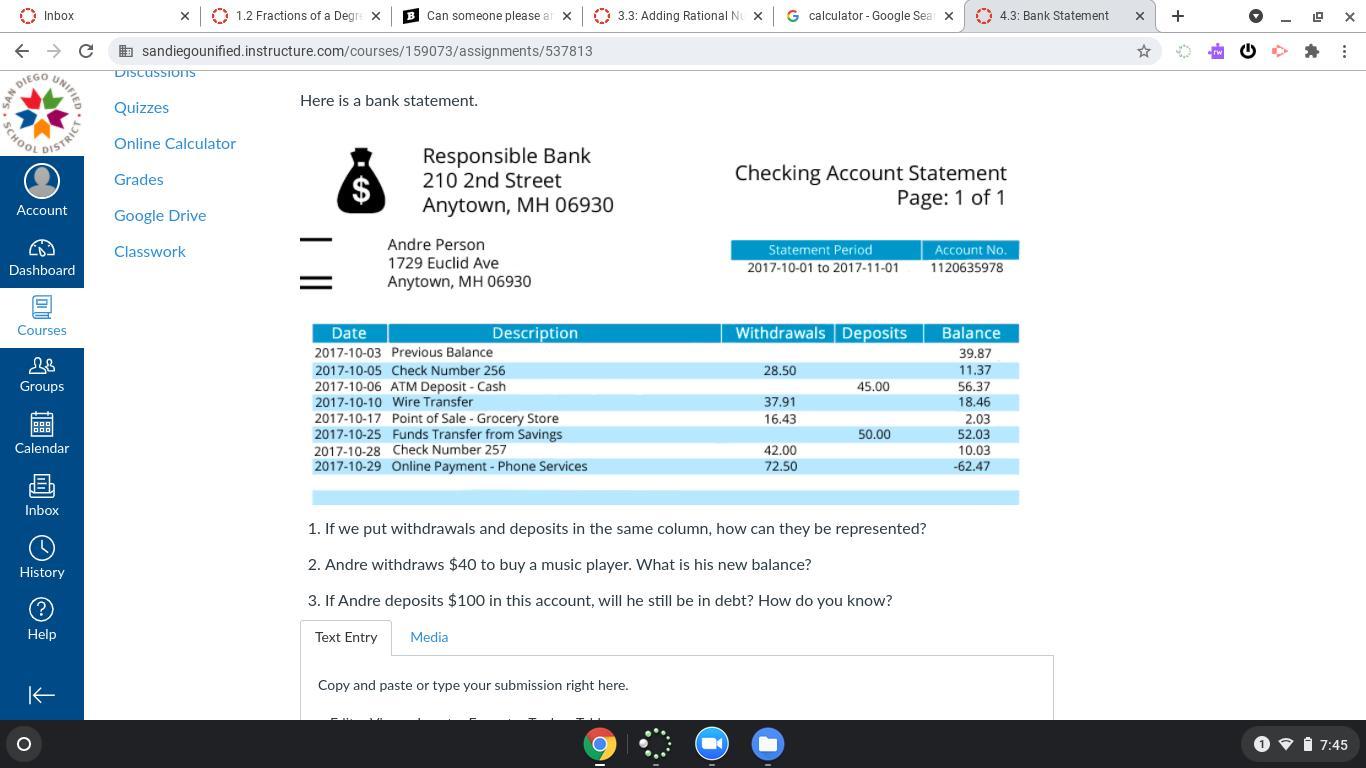Click the San Diego Unified school logo

click(41, 112)
